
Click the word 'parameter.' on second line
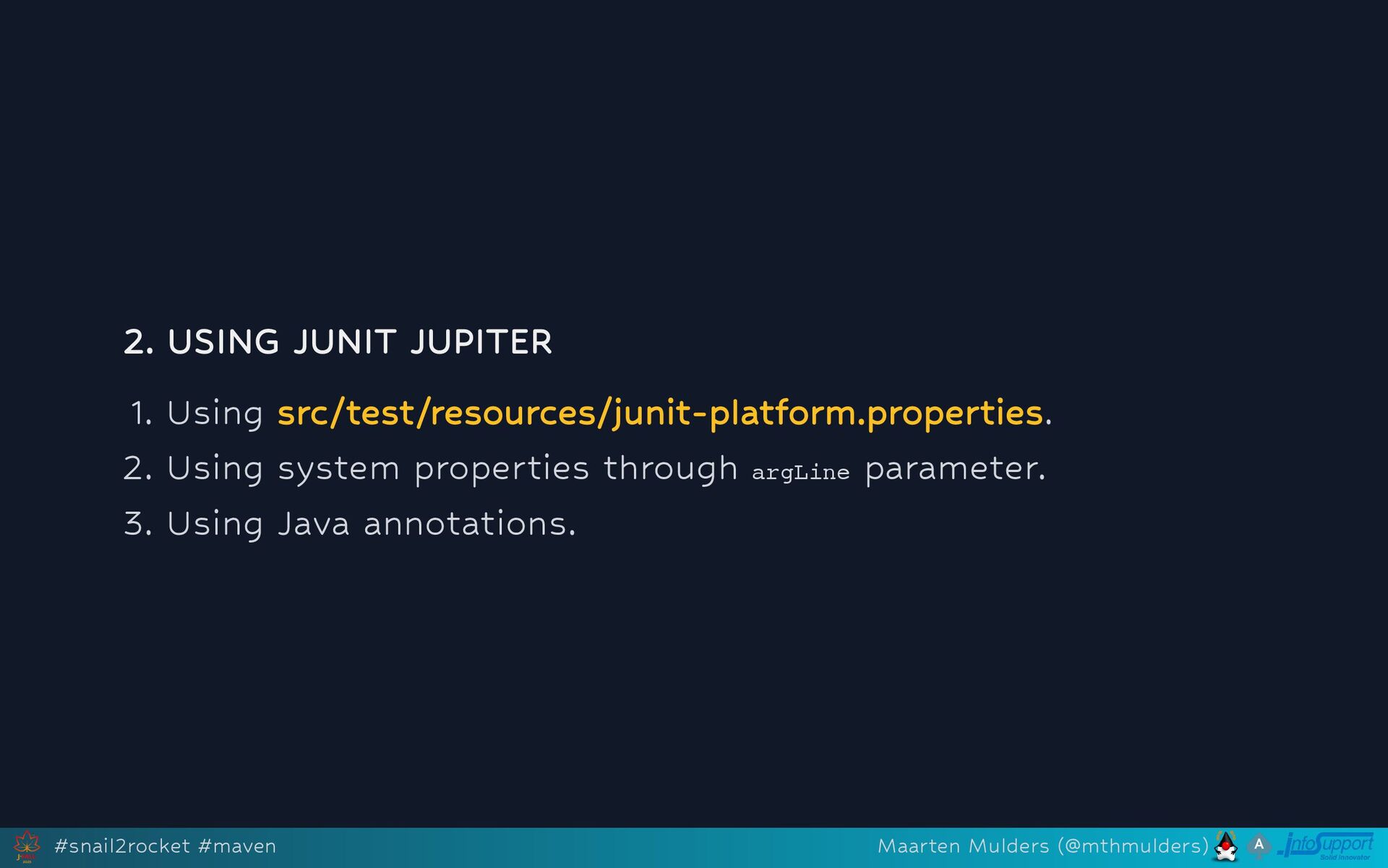click(955, 469)
